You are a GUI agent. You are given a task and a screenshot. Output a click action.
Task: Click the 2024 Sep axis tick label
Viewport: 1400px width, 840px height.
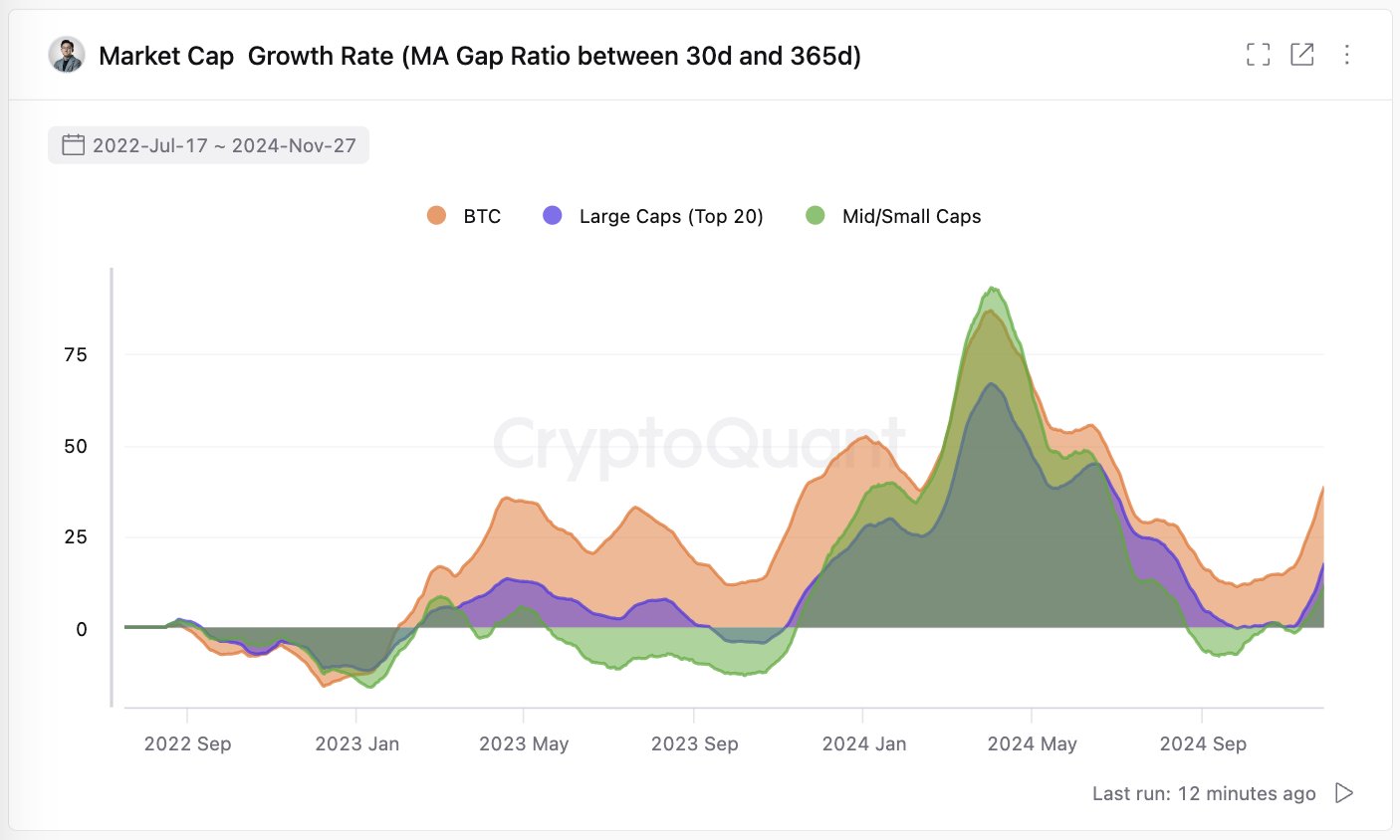[x=1203, y=743]
